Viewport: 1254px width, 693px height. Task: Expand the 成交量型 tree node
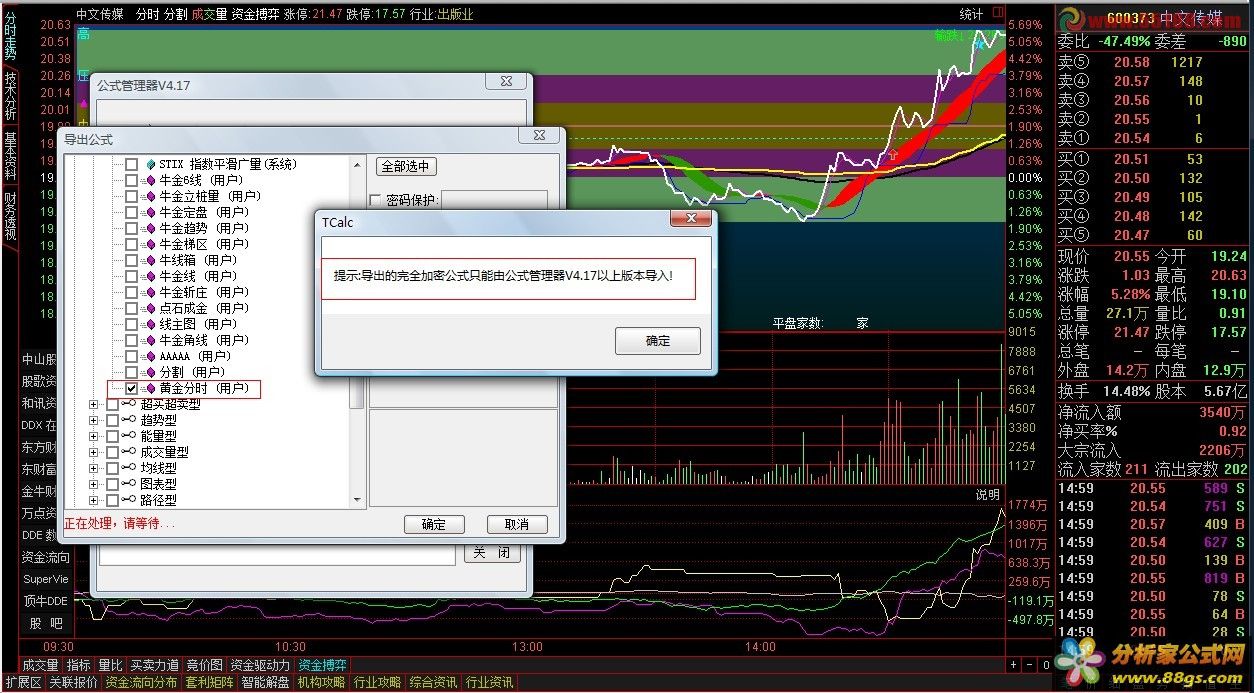94,452
